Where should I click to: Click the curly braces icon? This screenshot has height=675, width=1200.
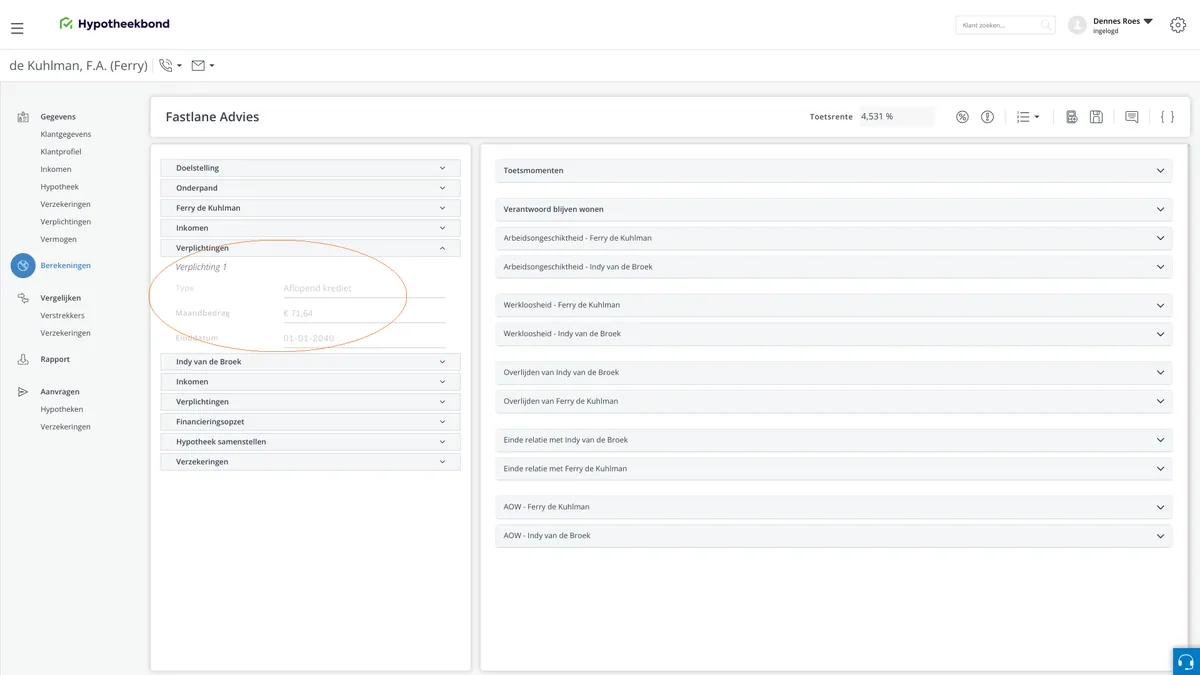pos(1167,117)
